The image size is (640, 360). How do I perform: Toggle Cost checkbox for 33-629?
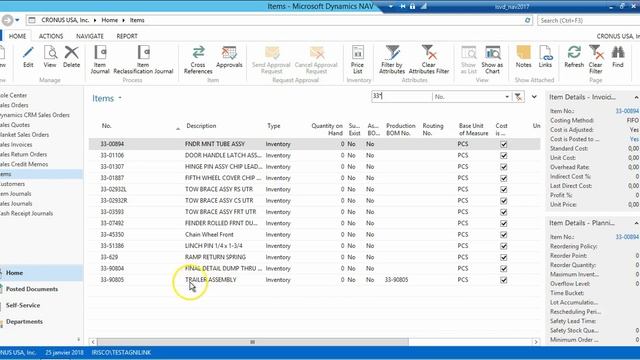tap(504, 258)
